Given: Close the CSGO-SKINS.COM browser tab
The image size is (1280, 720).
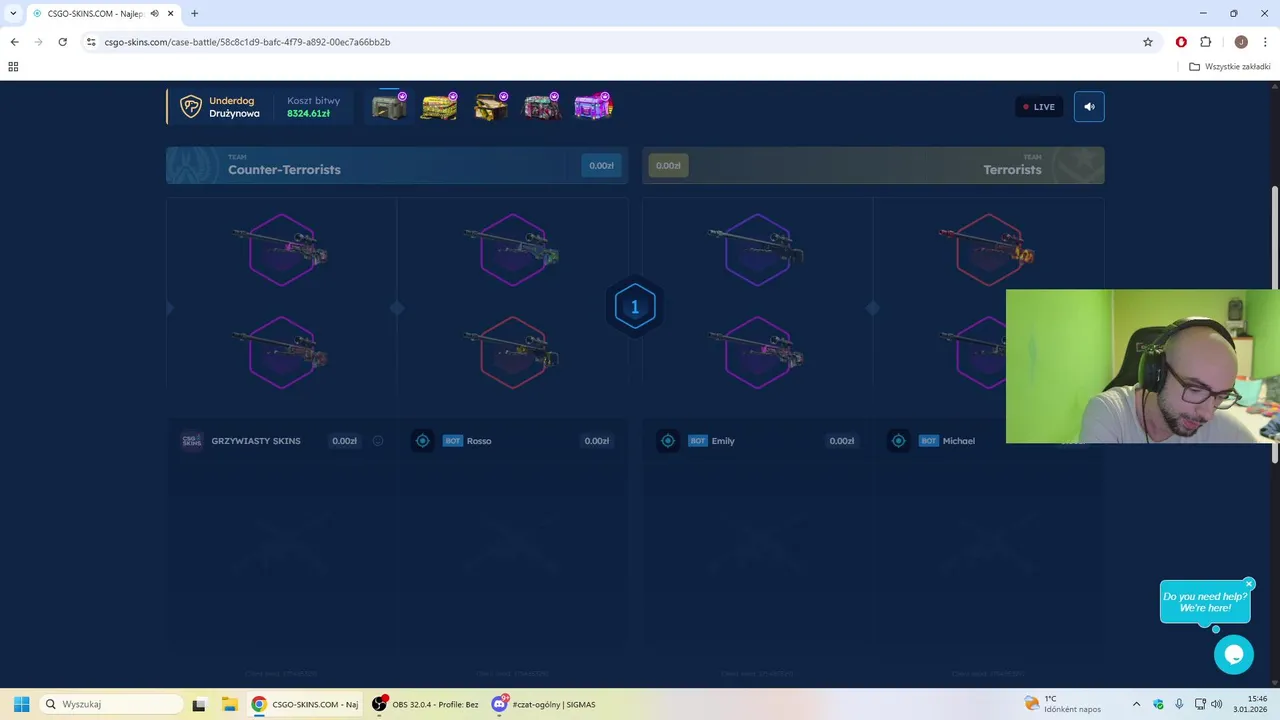Looking at the screenshot, I should pyautogui.click(x=171, y=13).
